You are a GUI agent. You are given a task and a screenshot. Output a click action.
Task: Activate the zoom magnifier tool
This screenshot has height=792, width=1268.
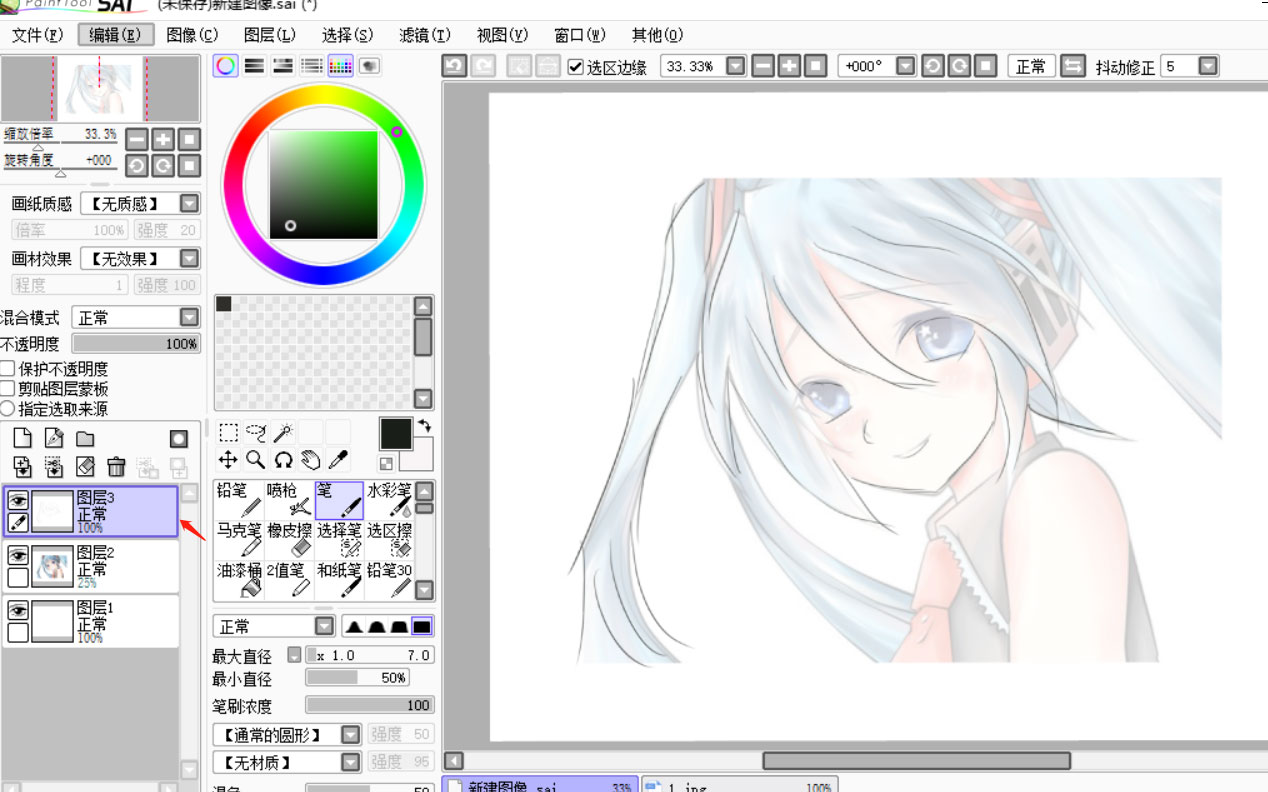[256, 459]
